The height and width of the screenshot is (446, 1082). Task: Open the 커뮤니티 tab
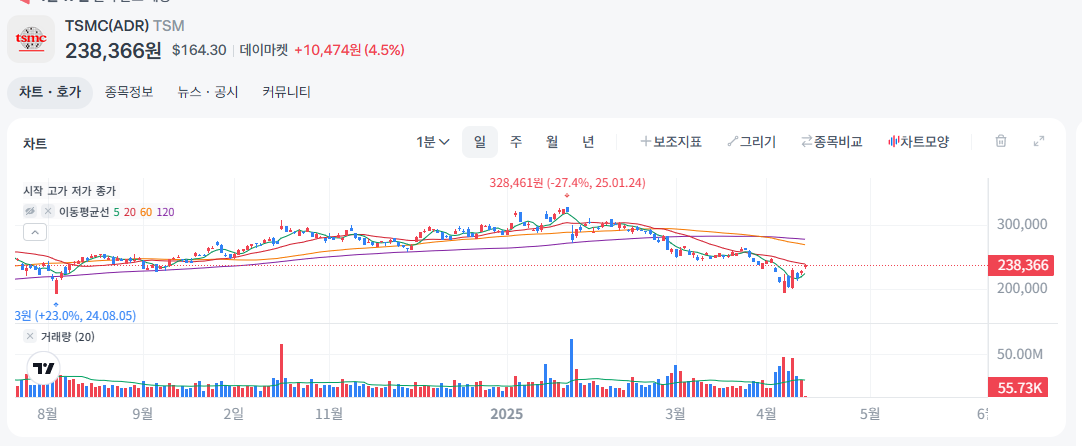pos(286,93)
